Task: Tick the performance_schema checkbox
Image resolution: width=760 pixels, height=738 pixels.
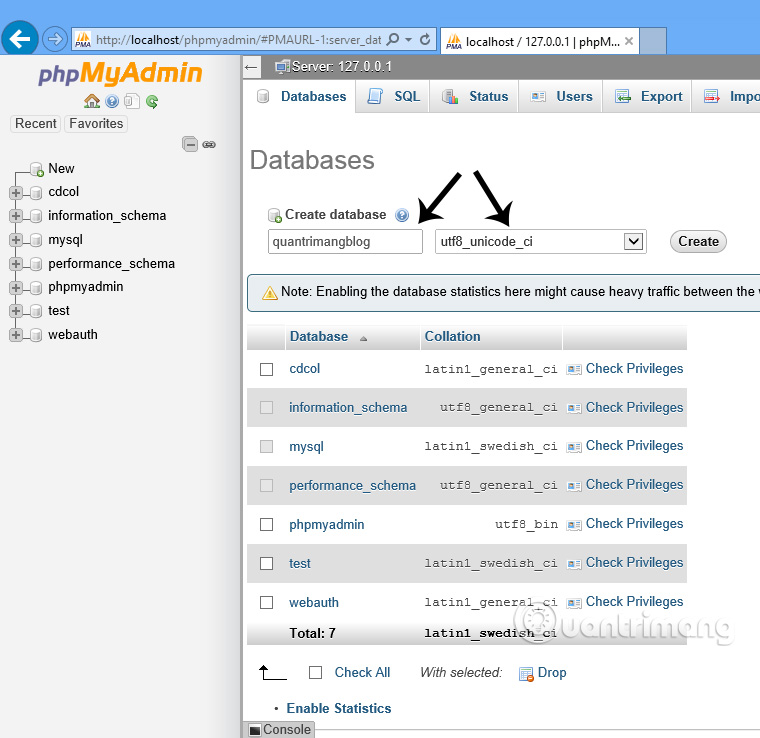Action: pyautogui.click(x=266, y=485)
